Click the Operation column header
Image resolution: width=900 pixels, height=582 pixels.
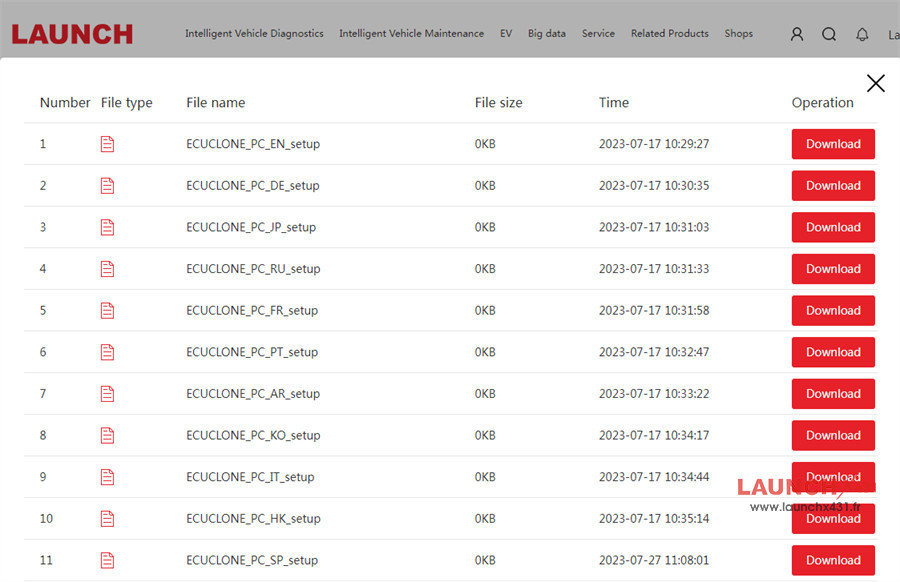pyautogui.click(x=823, y=103)
